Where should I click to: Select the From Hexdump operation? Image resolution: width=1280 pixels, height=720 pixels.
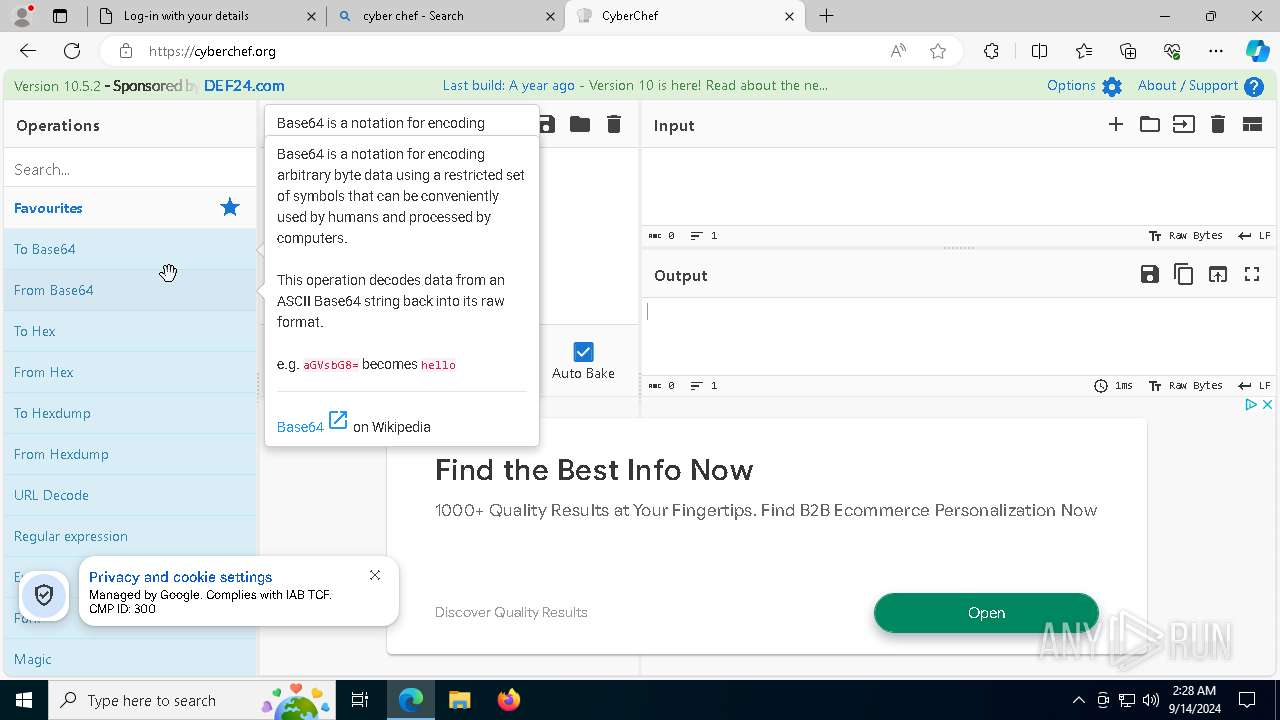point(130,454)
